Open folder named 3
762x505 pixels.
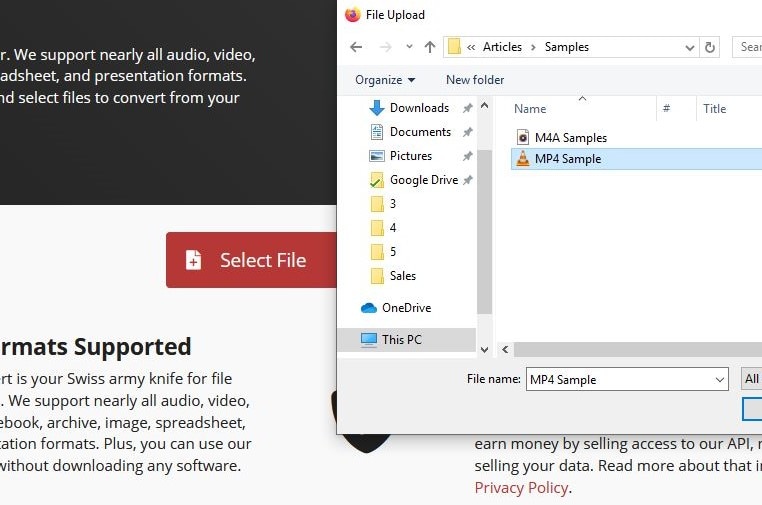point(393,204)
